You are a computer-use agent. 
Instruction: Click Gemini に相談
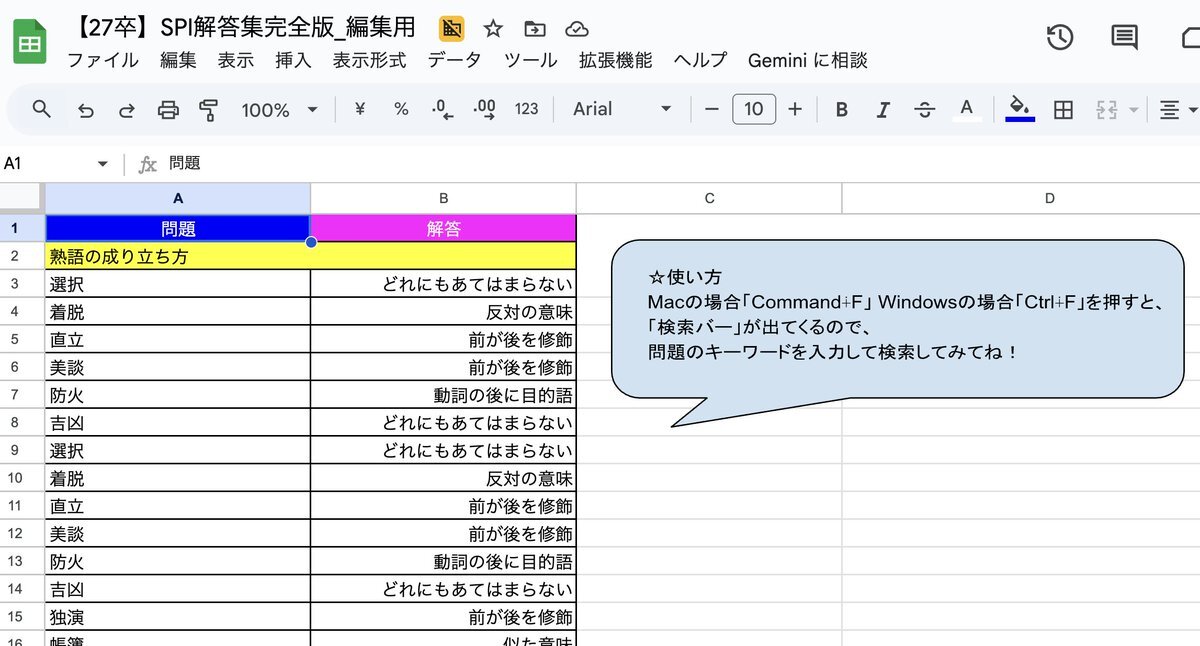[808, 60]
